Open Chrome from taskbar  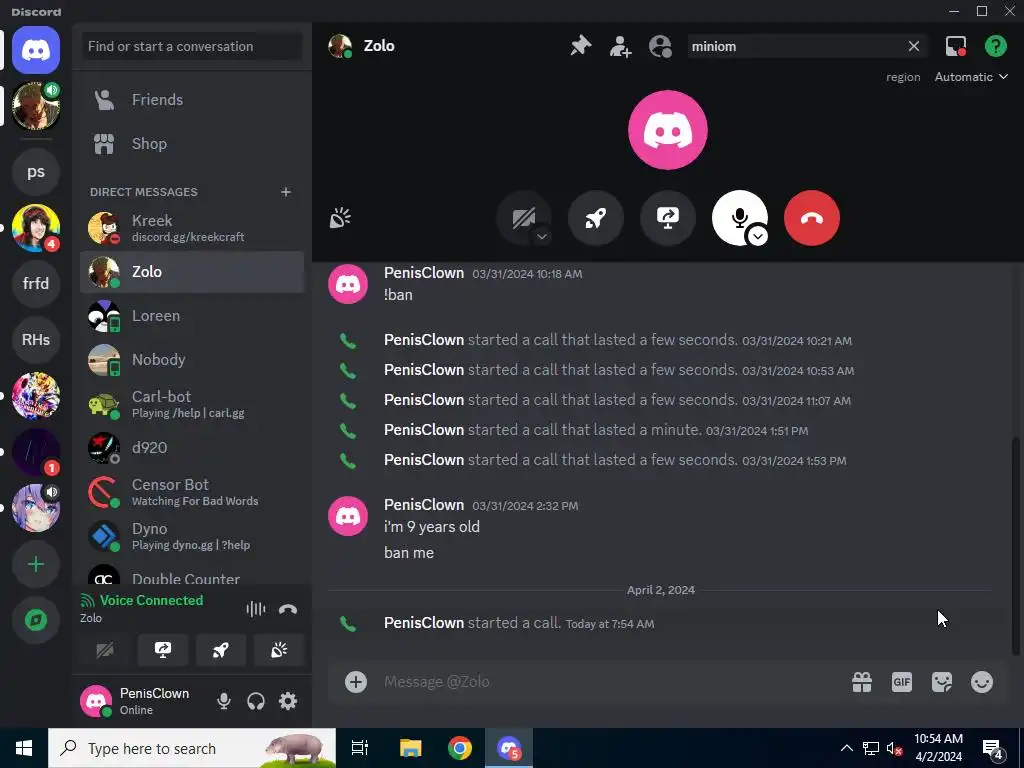460,748
